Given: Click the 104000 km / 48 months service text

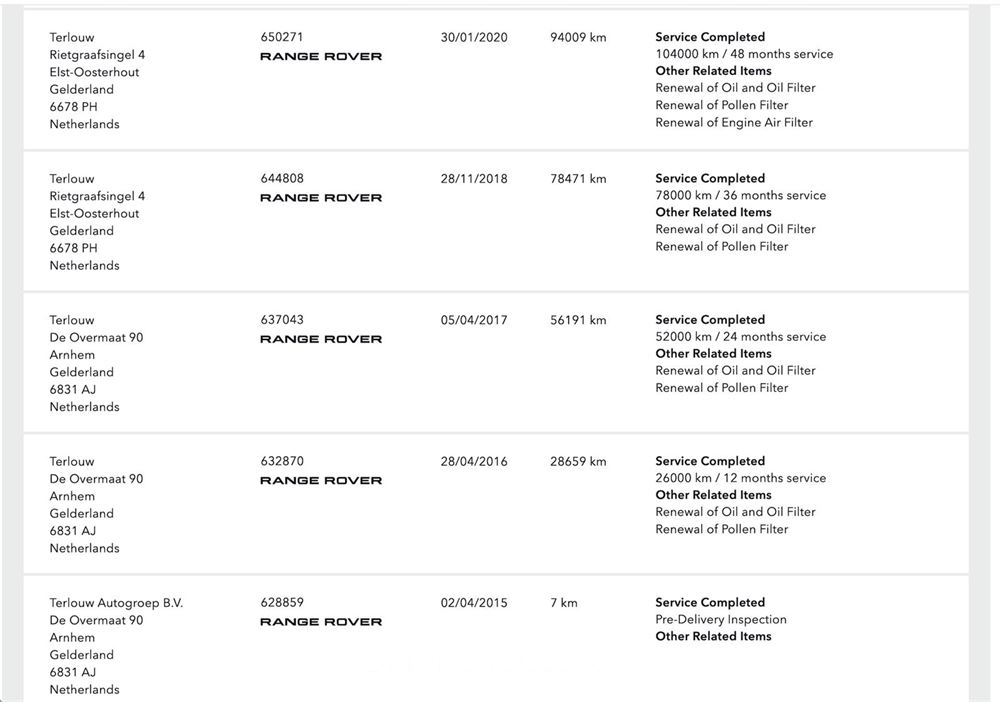Looking at the screenshot, I should 744,54.
